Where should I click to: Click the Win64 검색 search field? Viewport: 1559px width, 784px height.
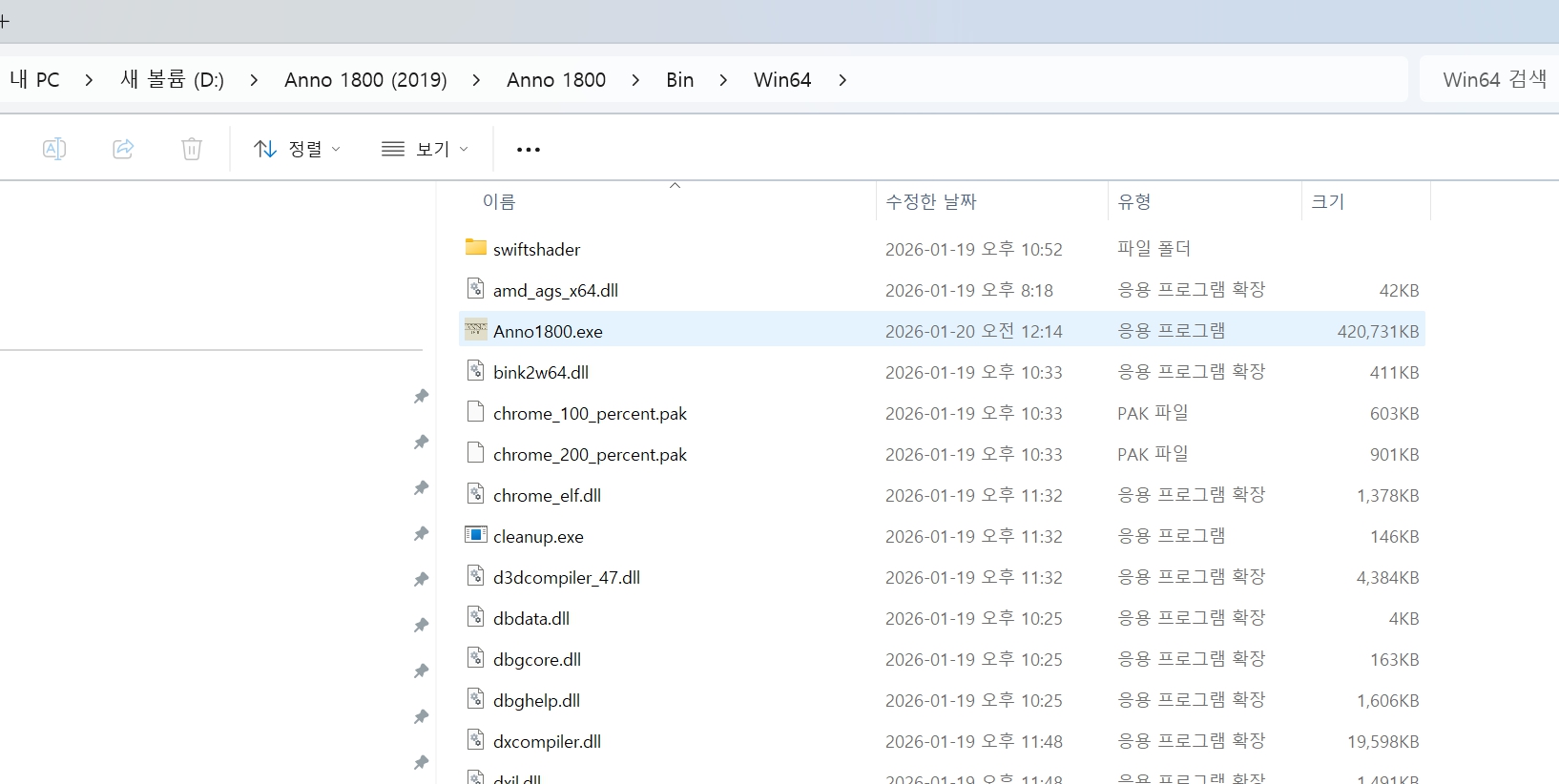[x=1489, y=80]
